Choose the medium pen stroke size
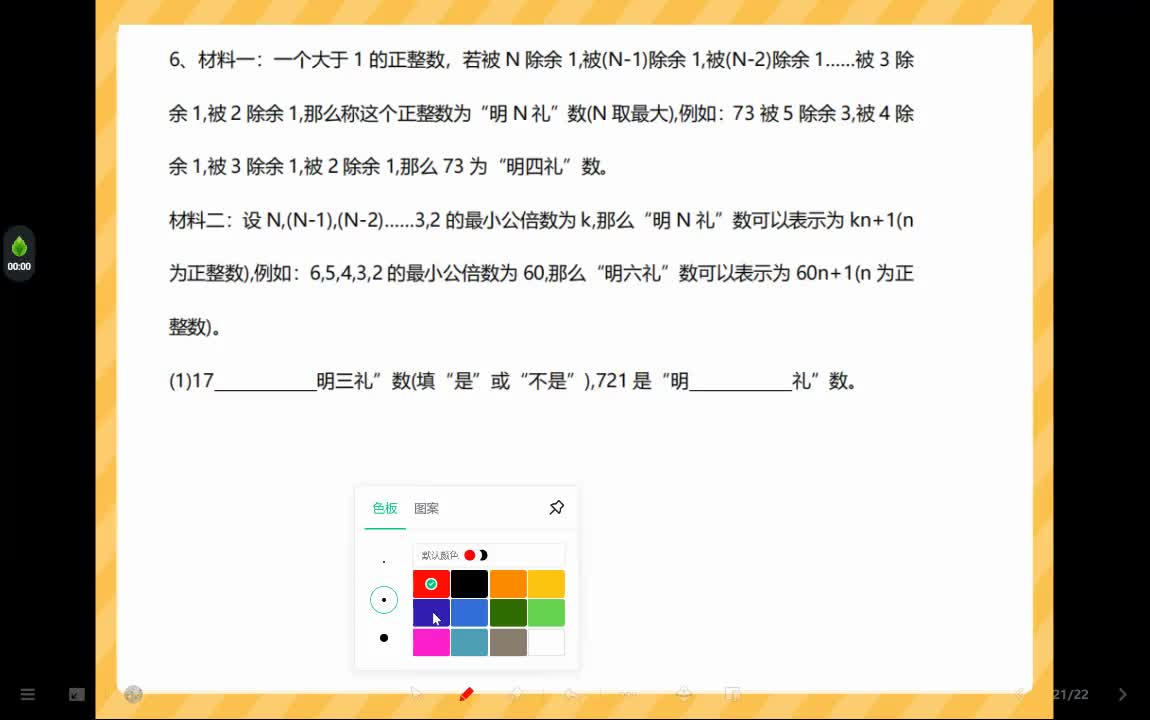The height and width of the screenshot is (720, 1150). coord(384,600)
